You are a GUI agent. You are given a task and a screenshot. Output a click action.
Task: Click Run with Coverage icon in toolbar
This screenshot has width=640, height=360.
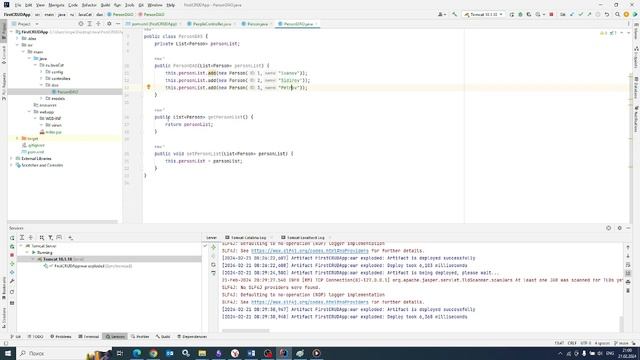click(529, 15)
